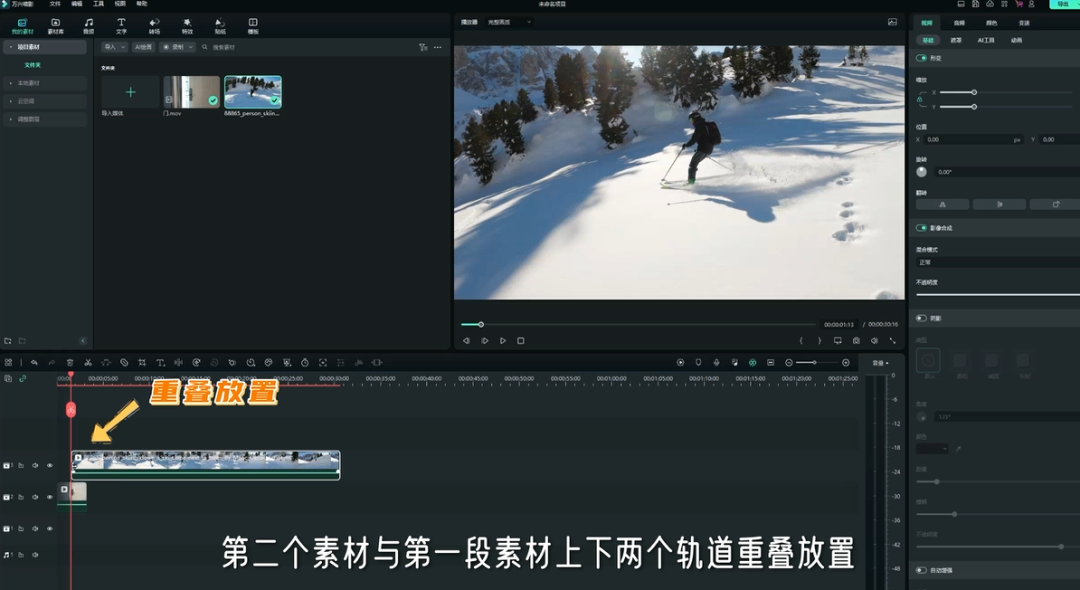This screenshot has height=590, width=1080.
Task: Open the 转场 transitions tab
Action: 154,26
